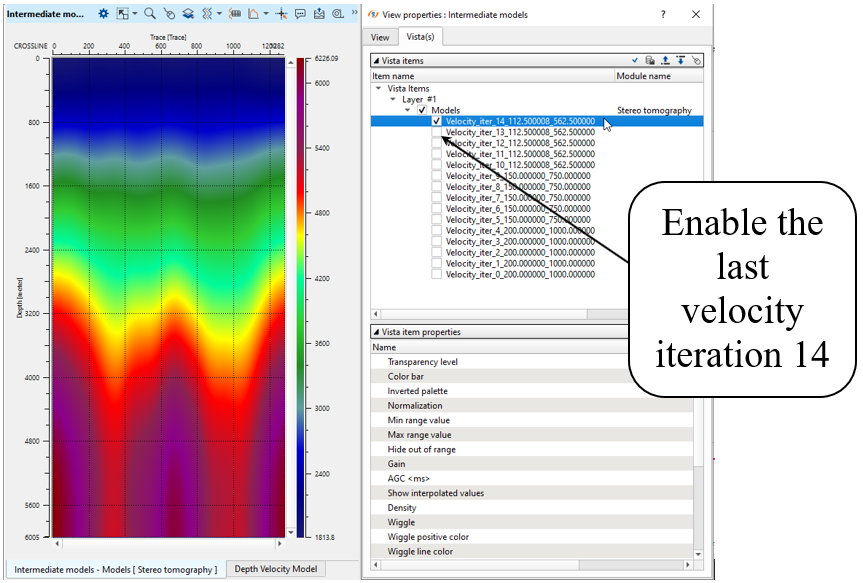Open the gear settings icon in viewer toolbar
This screenshot has width=863, height=583.
pyautogui.click(x=103, y=14)
